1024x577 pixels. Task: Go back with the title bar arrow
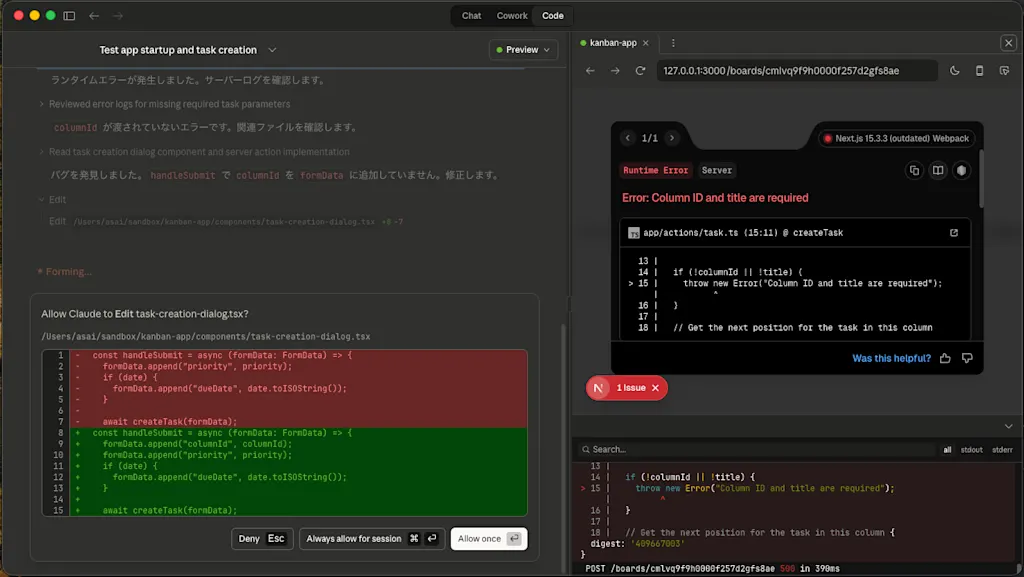[94, 16]
